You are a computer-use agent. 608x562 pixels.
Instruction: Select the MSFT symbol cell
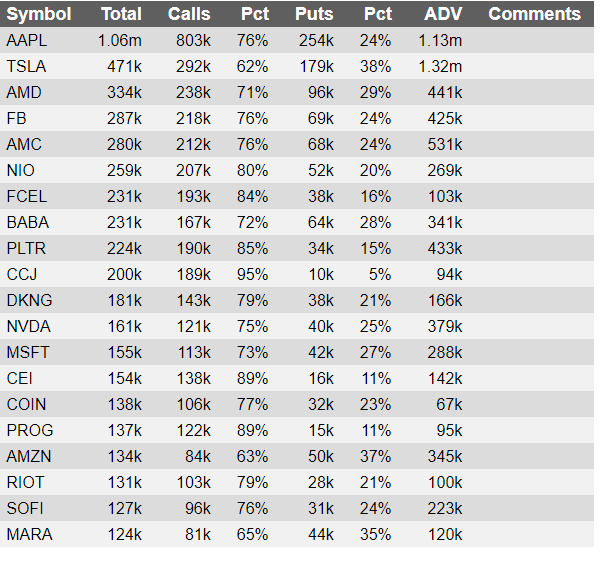pyautogui.click(x=28, y=353)
